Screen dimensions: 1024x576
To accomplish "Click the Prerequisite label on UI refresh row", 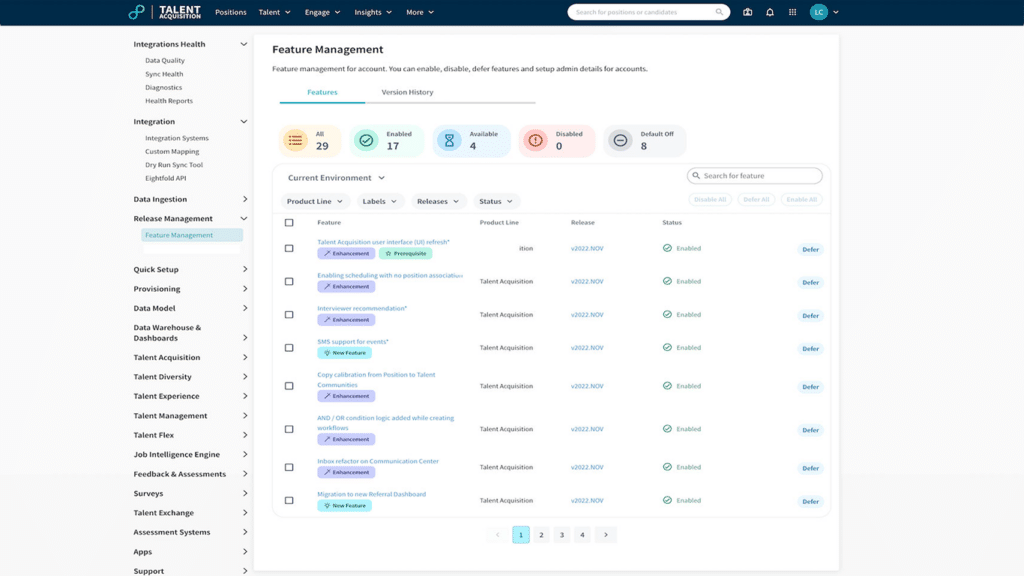I will tap(406, 253).
